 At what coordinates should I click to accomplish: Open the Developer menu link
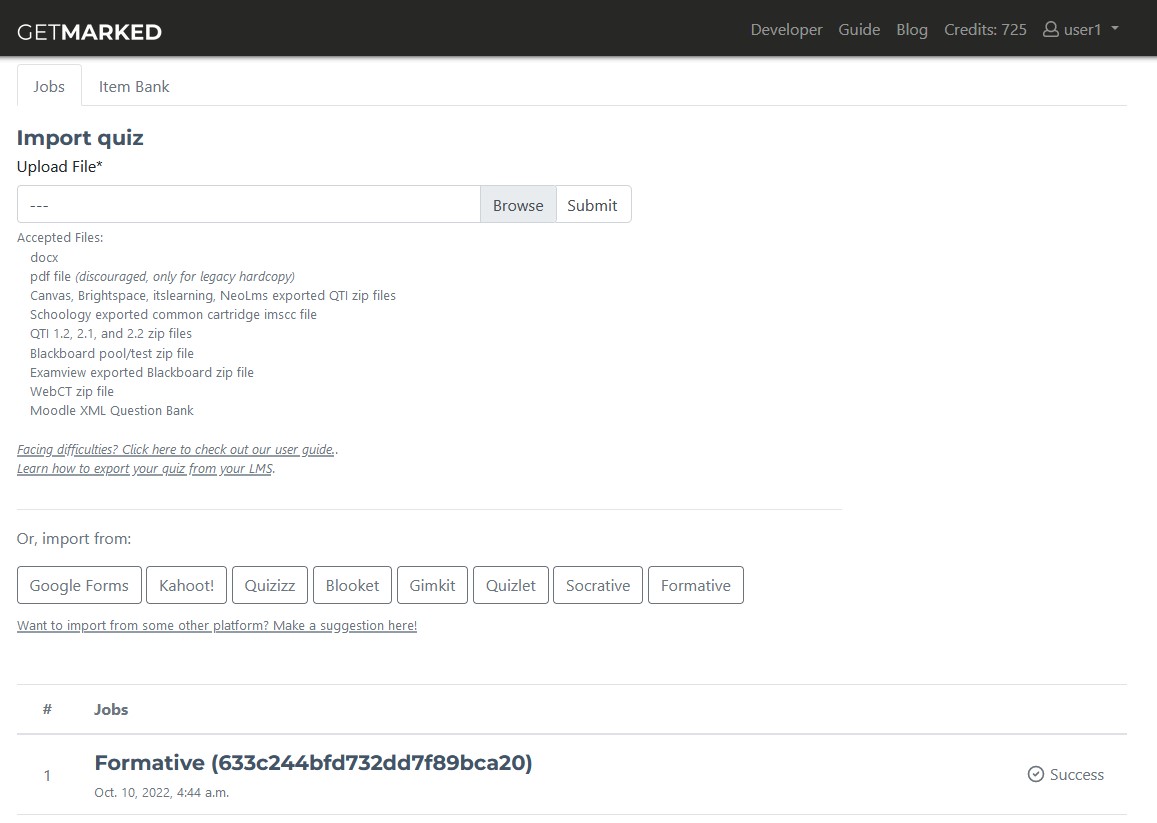[787, 30]
